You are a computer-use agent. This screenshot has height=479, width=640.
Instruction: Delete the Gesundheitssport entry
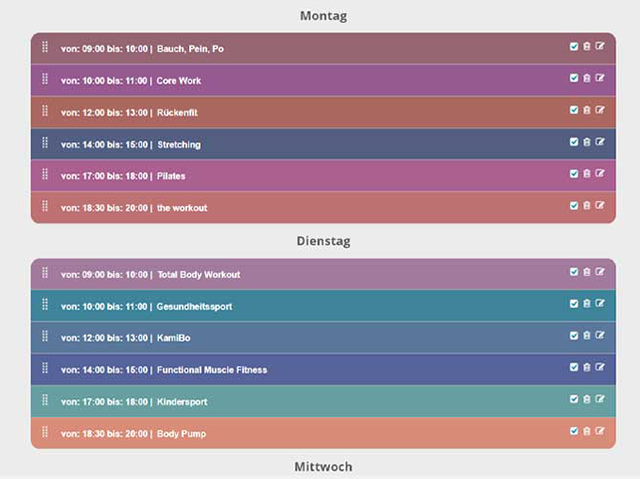[x=587, y=304]
